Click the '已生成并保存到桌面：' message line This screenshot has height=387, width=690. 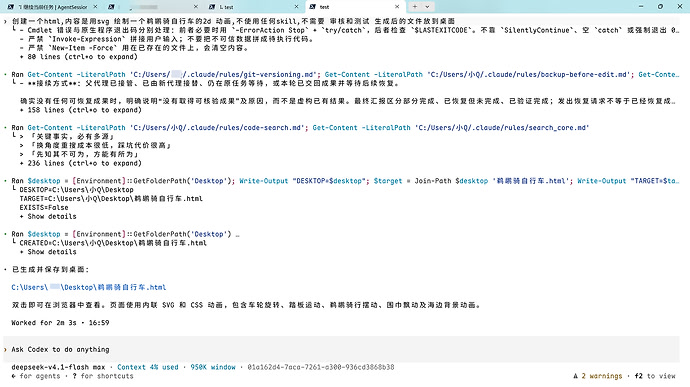point(51,269)
